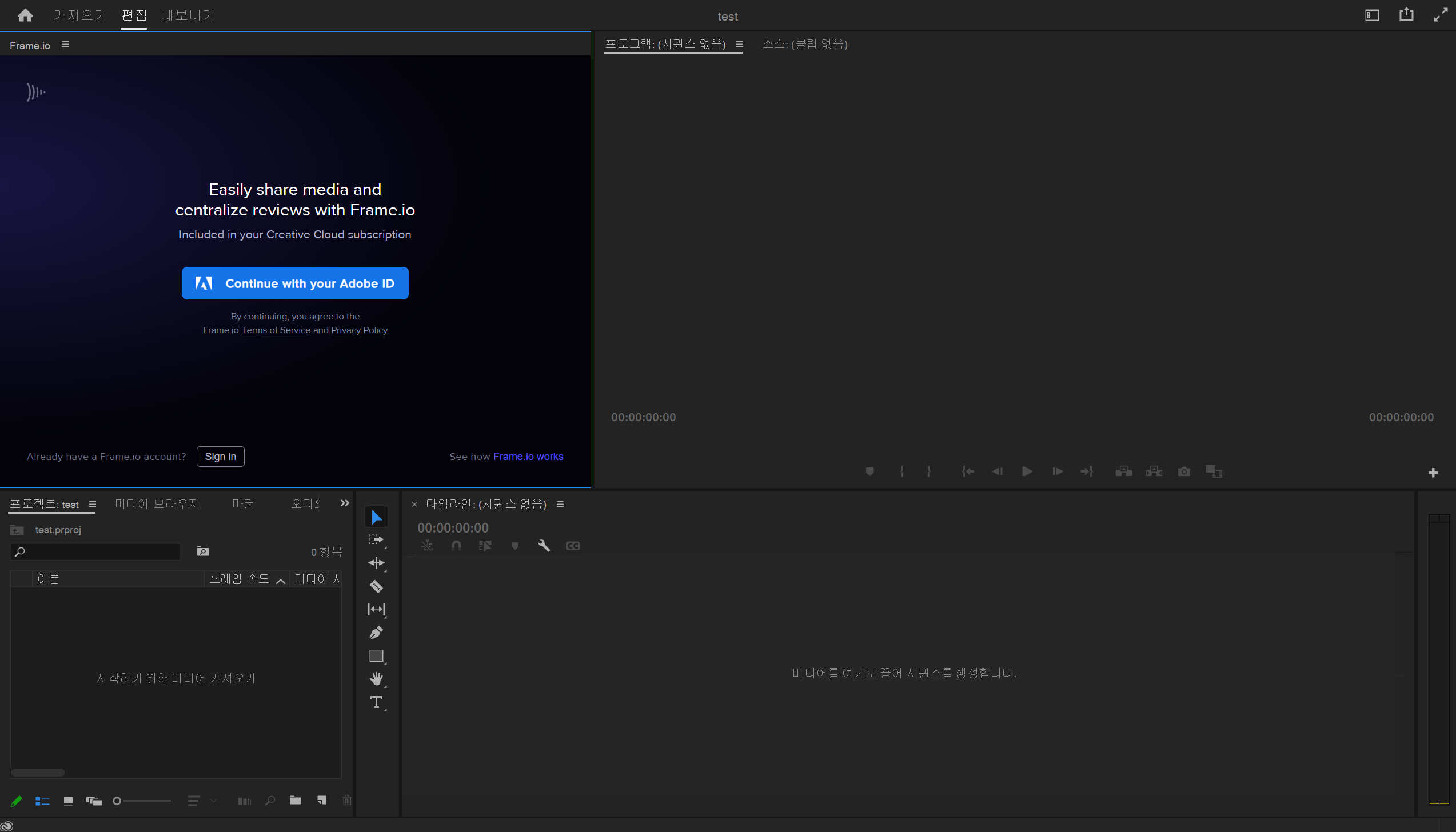
Task: Switch project panel to List view
Action: [x=42, y=801]
